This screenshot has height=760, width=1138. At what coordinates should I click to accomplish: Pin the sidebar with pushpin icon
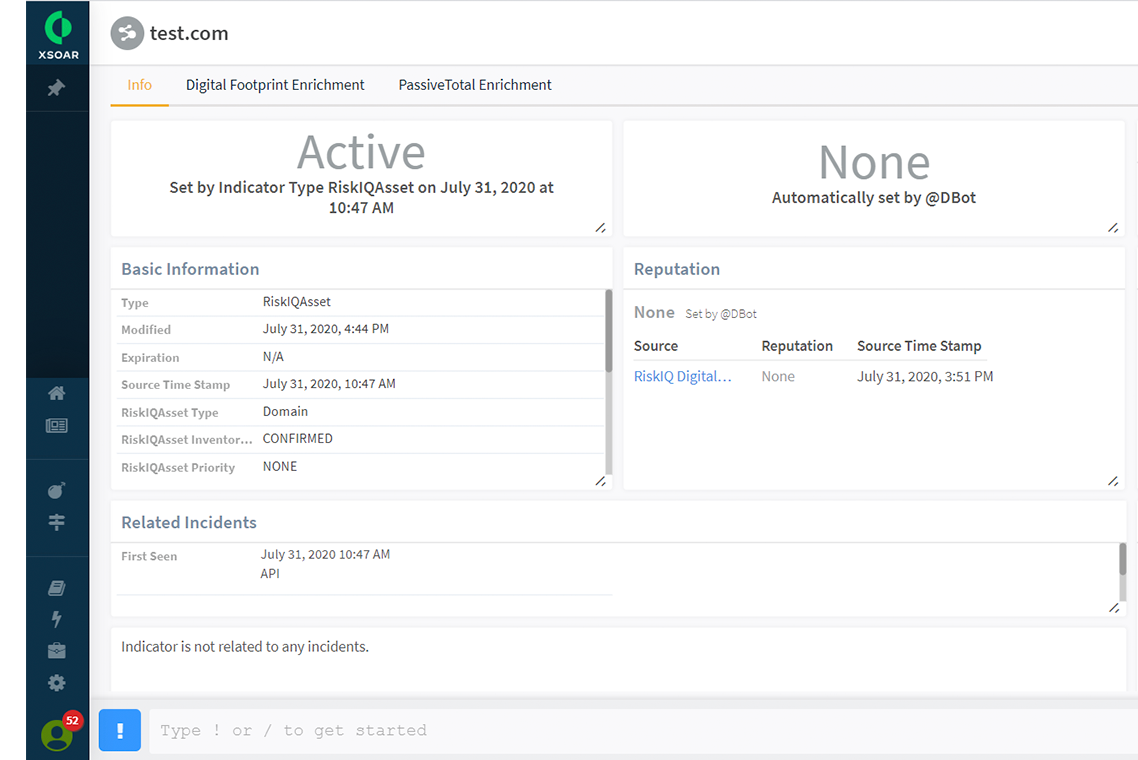(x=56, y=88)
